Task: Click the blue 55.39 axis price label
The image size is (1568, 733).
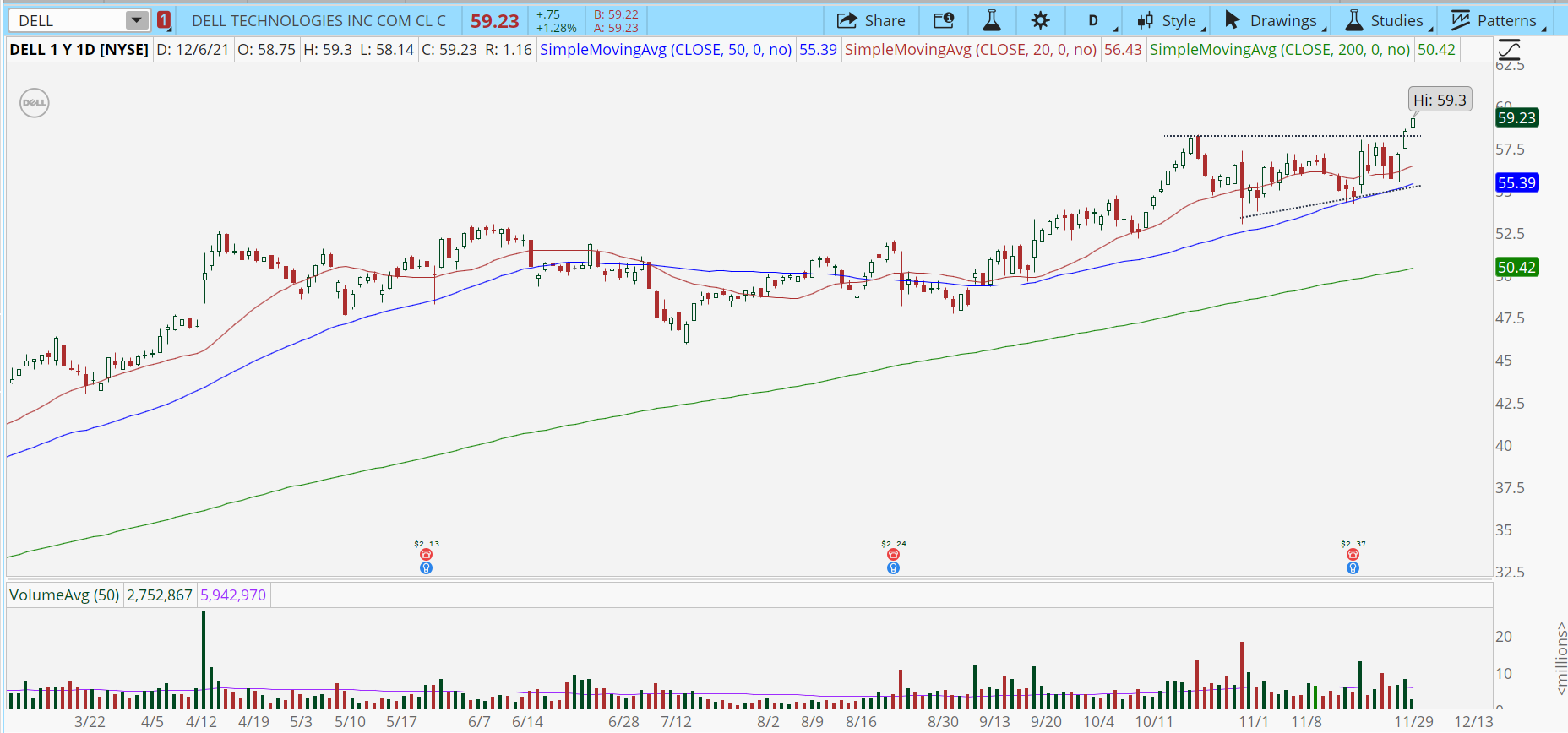Action: click(1516, 182)
